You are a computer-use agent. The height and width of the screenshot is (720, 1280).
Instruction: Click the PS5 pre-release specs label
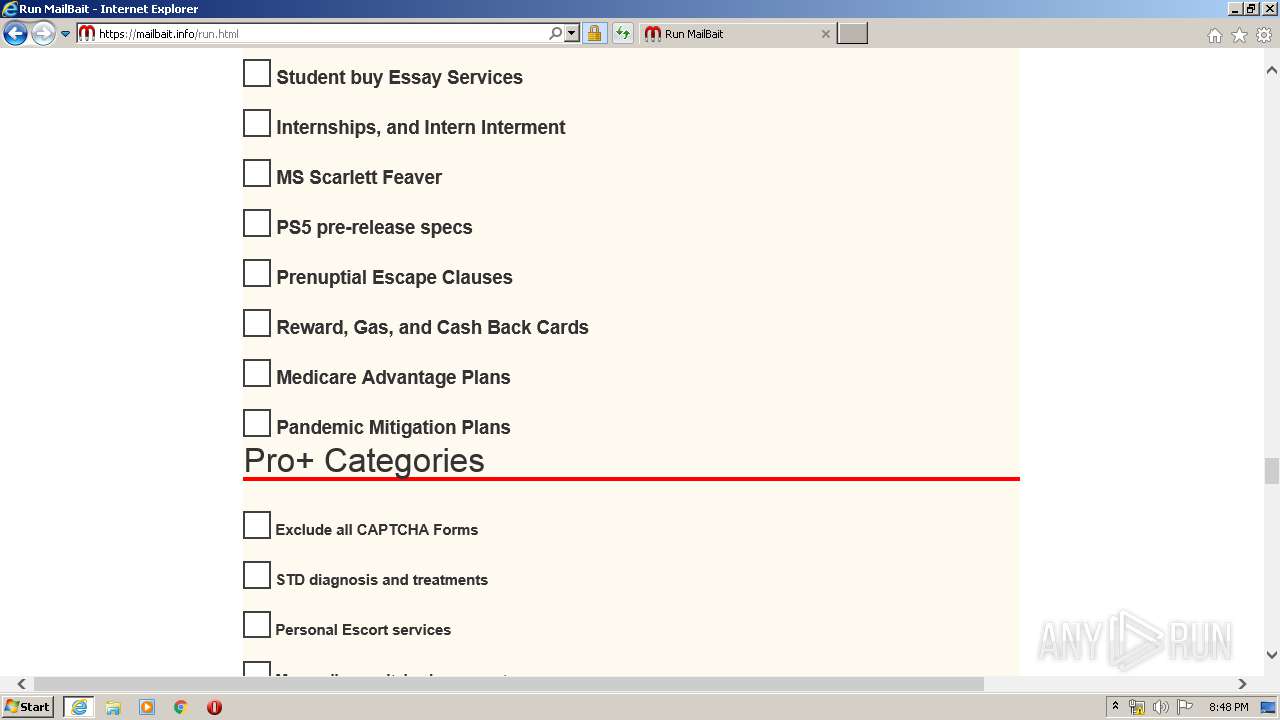374,227
